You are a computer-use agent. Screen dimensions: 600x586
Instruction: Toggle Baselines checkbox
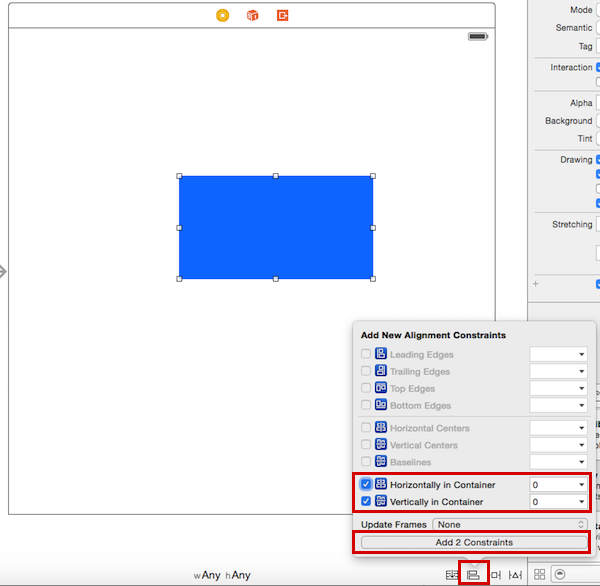tap(366, 461)
